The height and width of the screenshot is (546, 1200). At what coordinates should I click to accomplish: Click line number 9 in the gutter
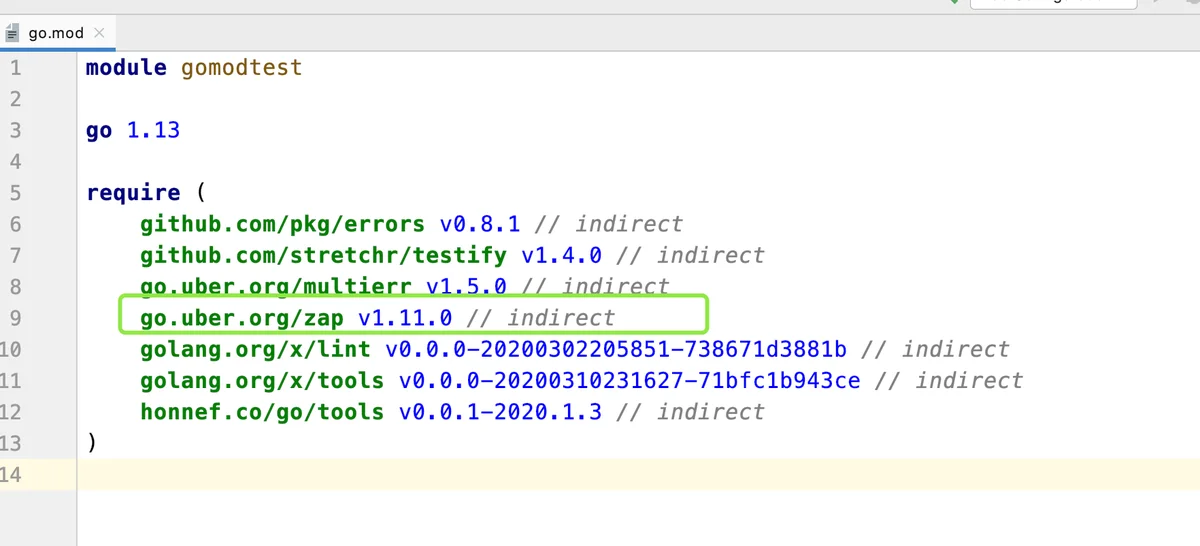[x=14, y=318]
